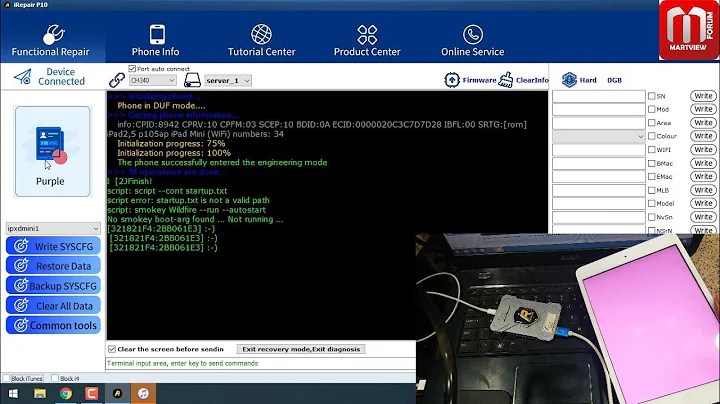
Task: Click the Functional Repair wrench icon
Action: (54, 34)
